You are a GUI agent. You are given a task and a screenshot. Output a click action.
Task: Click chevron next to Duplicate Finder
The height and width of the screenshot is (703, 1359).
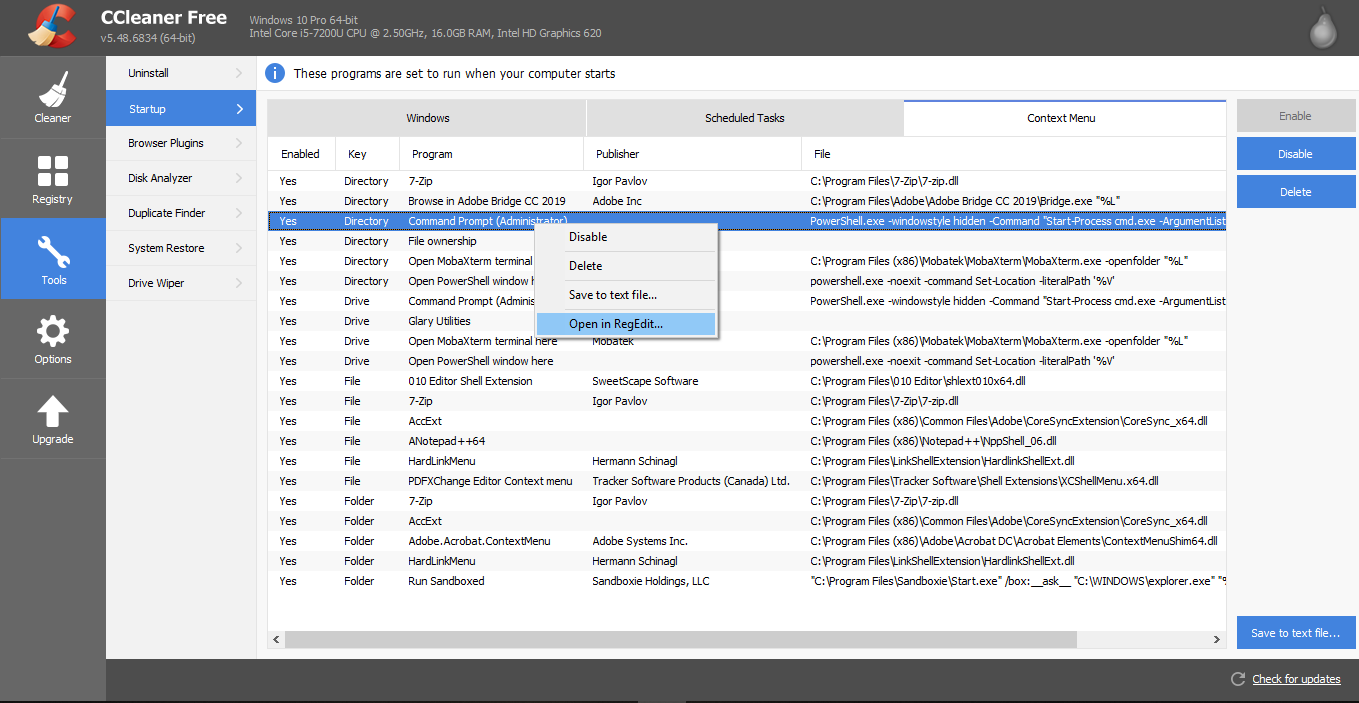coord(239,213)
